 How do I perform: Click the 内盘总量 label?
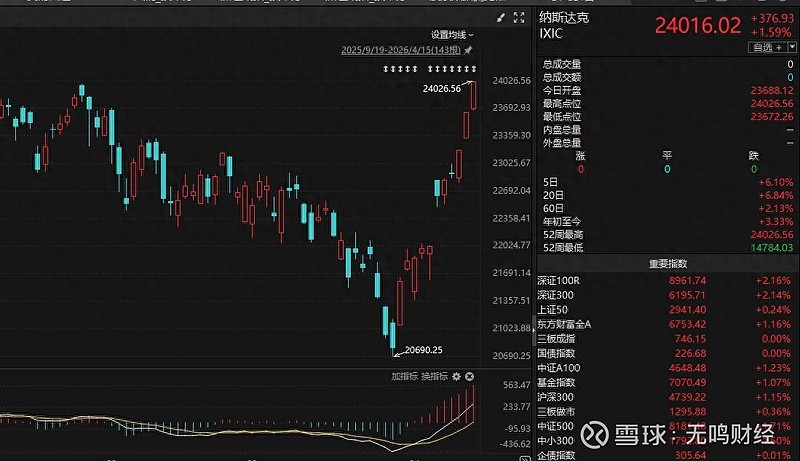pos(562,130)
